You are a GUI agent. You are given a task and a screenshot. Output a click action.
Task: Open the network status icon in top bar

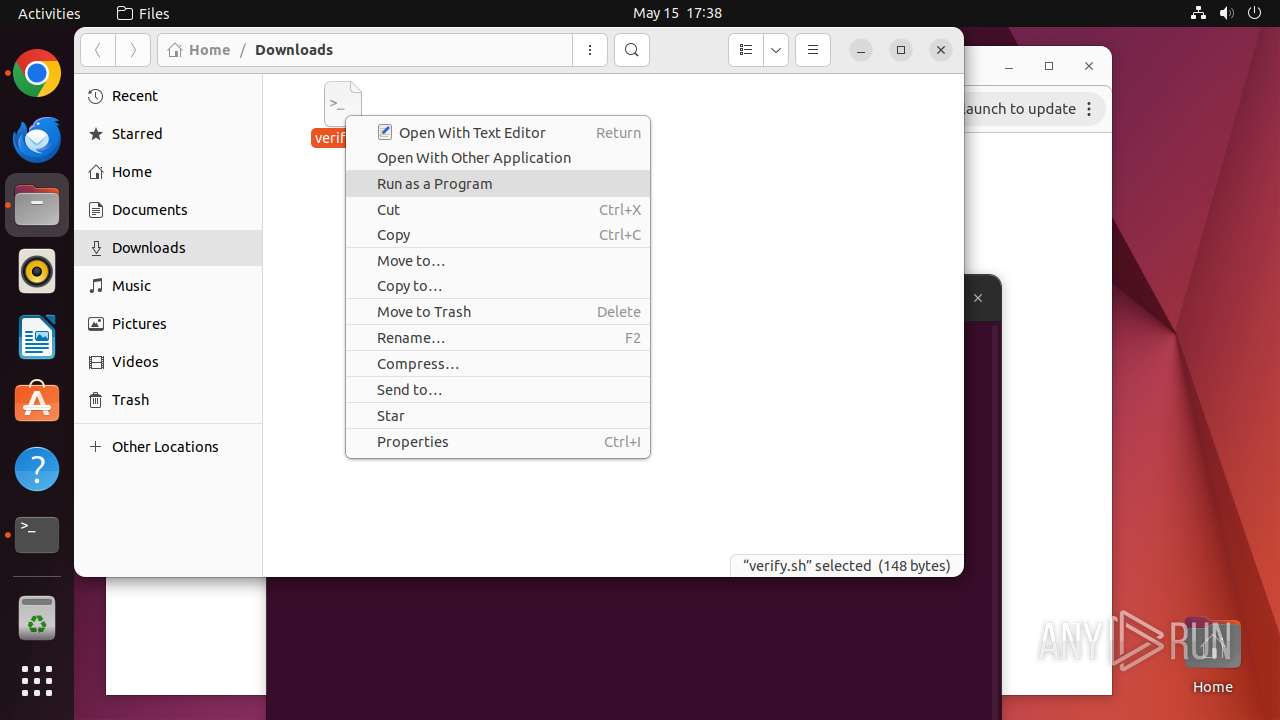1199,13
